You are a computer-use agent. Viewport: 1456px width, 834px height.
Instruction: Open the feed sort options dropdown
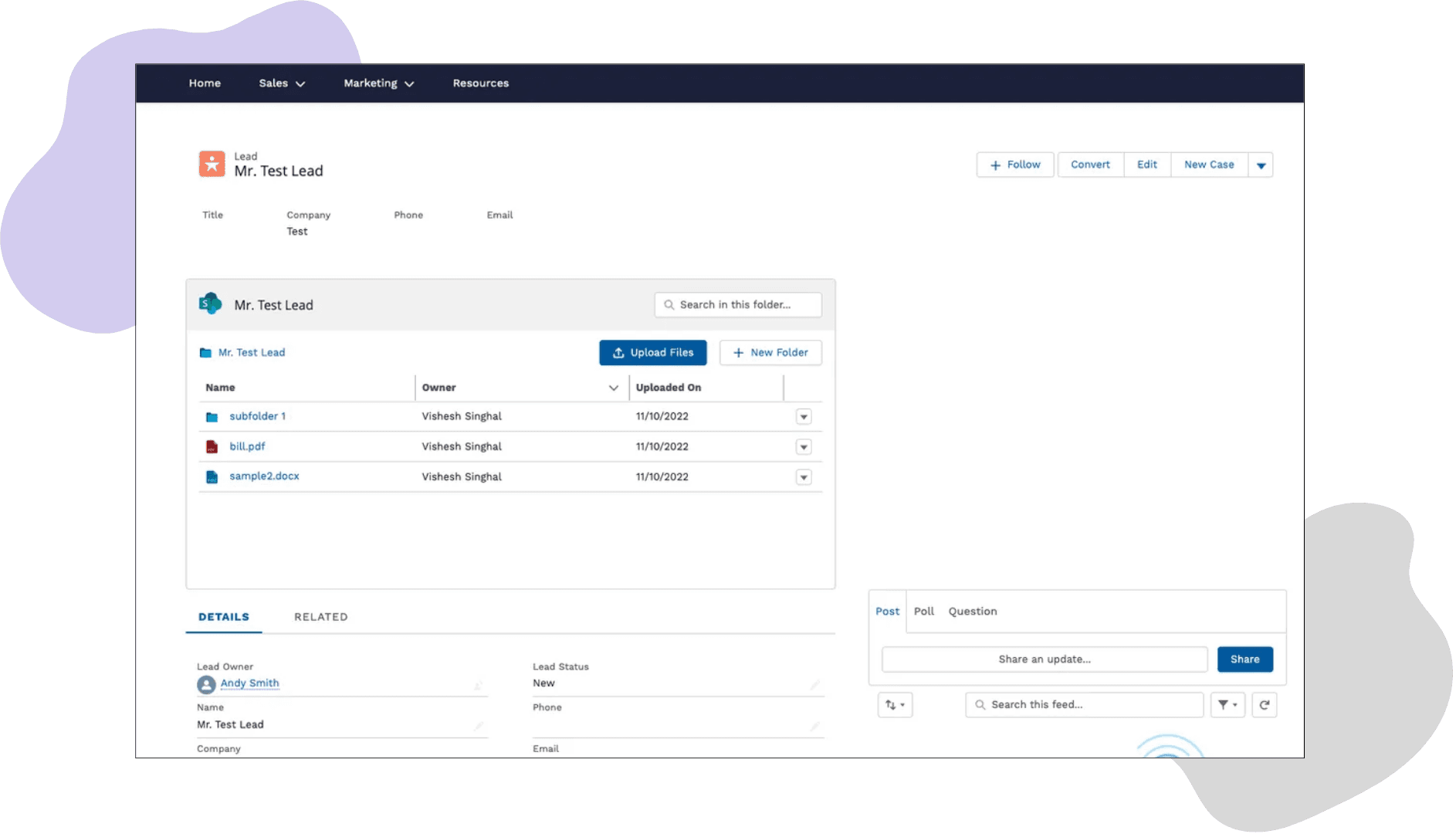pos(895,704)
